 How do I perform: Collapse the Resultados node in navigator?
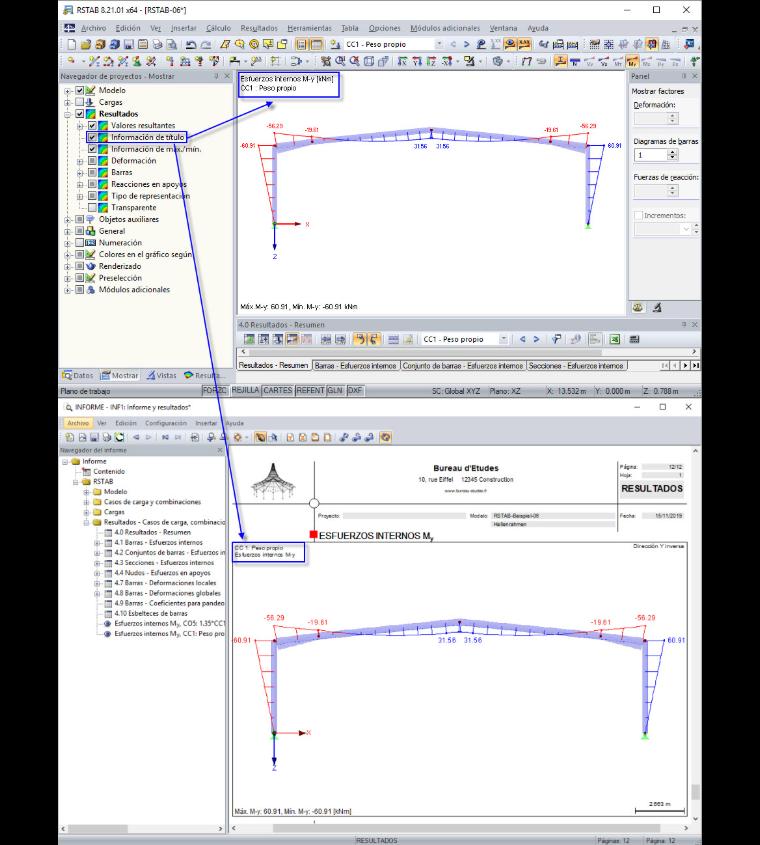pos(68,114)
